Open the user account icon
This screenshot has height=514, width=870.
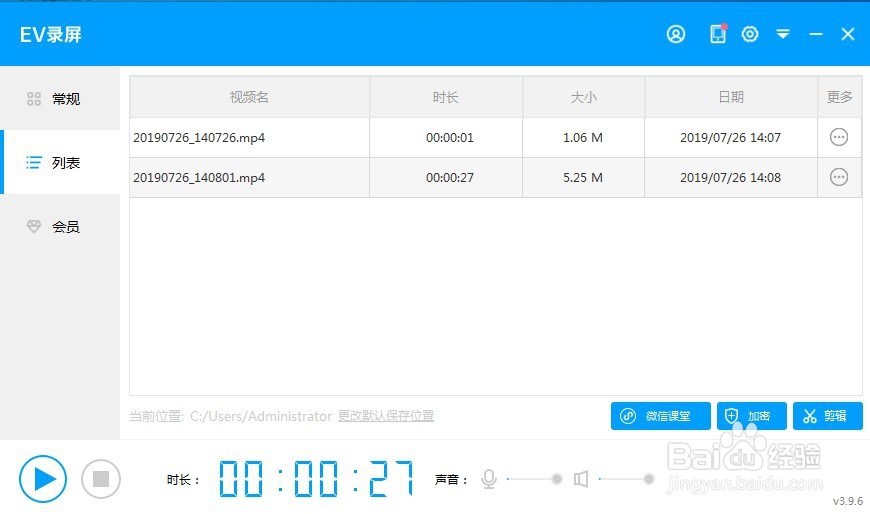pyautogui.click(x=676, y=34)
